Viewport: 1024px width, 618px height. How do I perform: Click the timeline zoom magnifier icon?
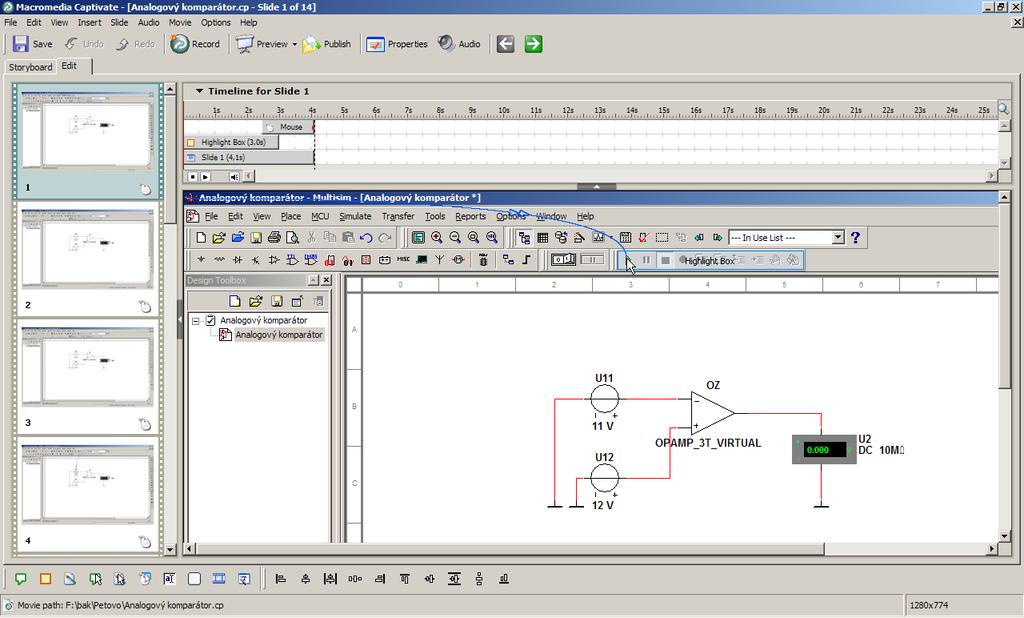[1004, 109]
